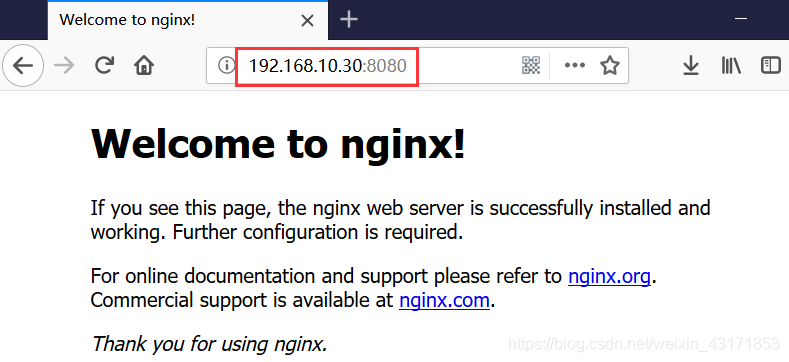Open the Firefox home page
Viewport: 789px width, 362px height.
[144, 65]
